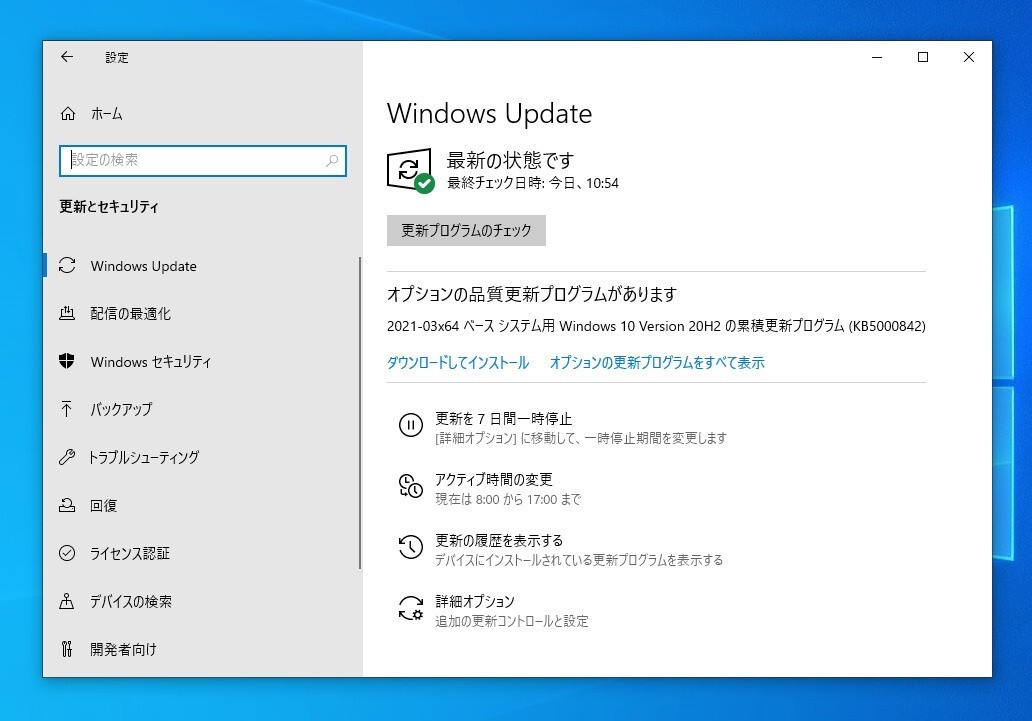The image size is (1032, 721).
Task: Open 詳細オプション settings
Action: 494,611
